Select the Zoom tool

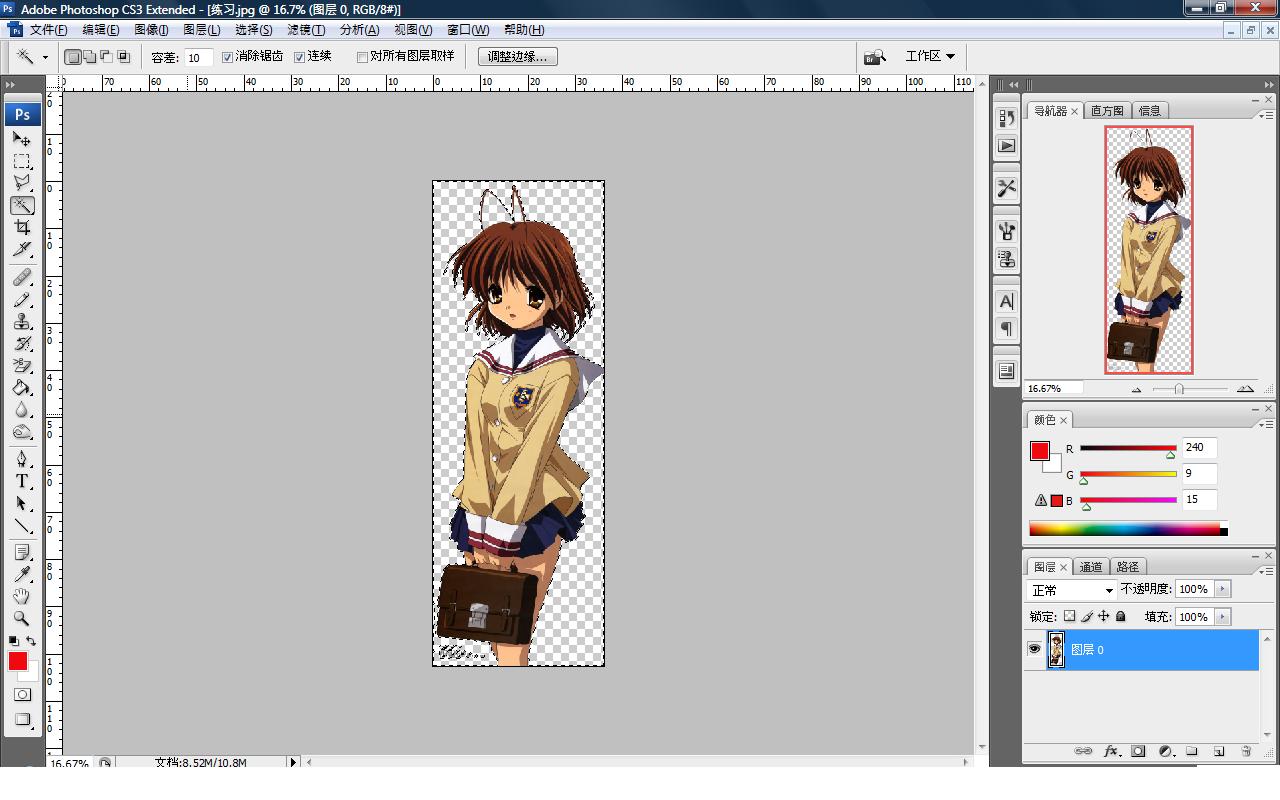point(22,618)
